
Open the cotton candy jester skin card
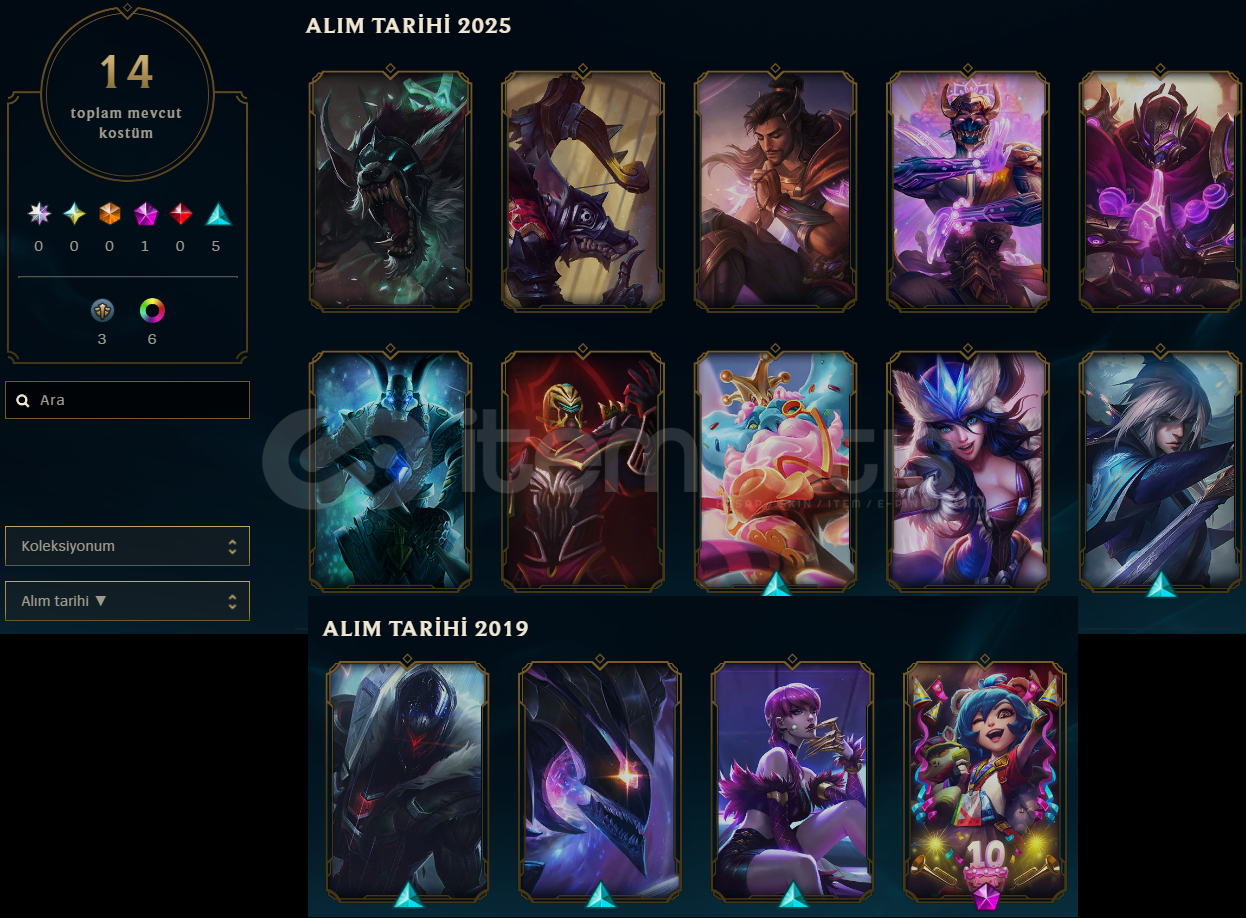[776, 469]
